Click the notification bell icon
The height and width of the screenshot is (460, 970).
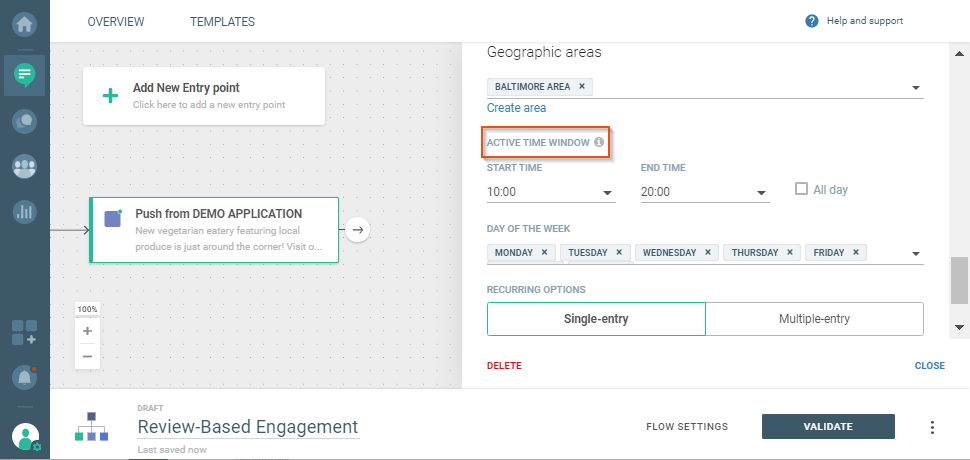coord(24,377)
